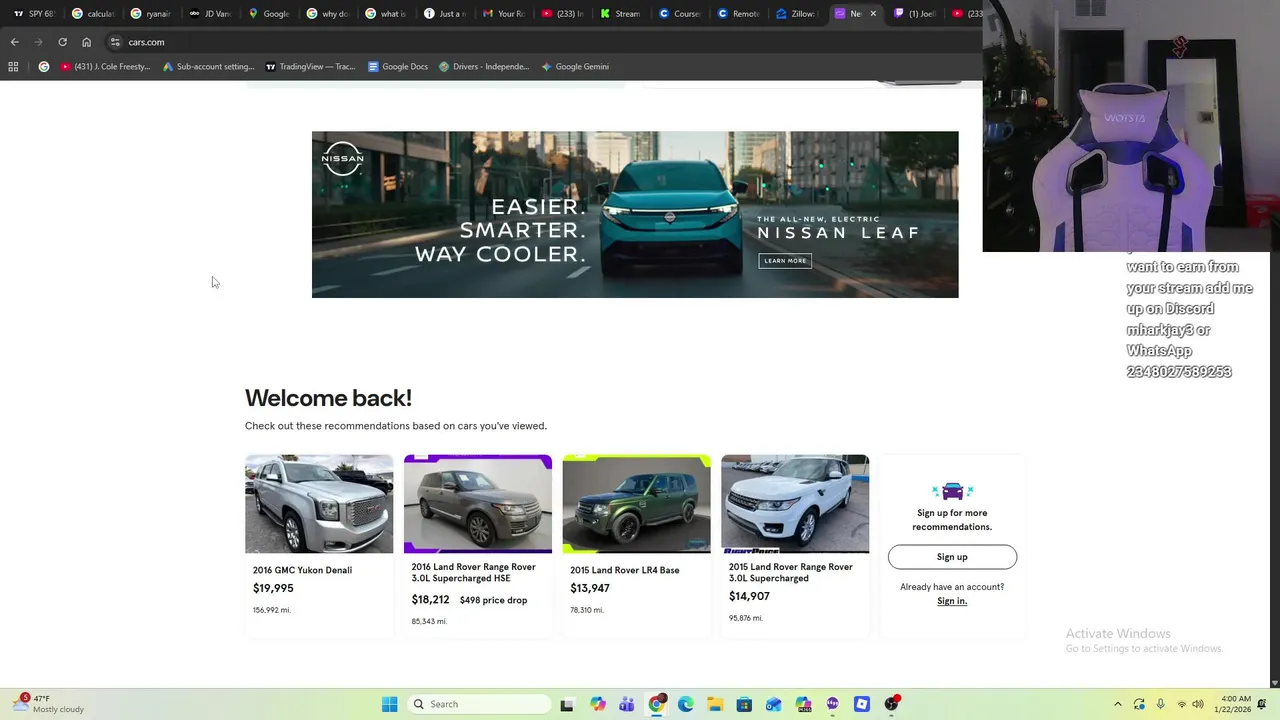Open 2016 Land Rover Supercharged HSE title
1280x720 pixels.
tap(473, 572)
